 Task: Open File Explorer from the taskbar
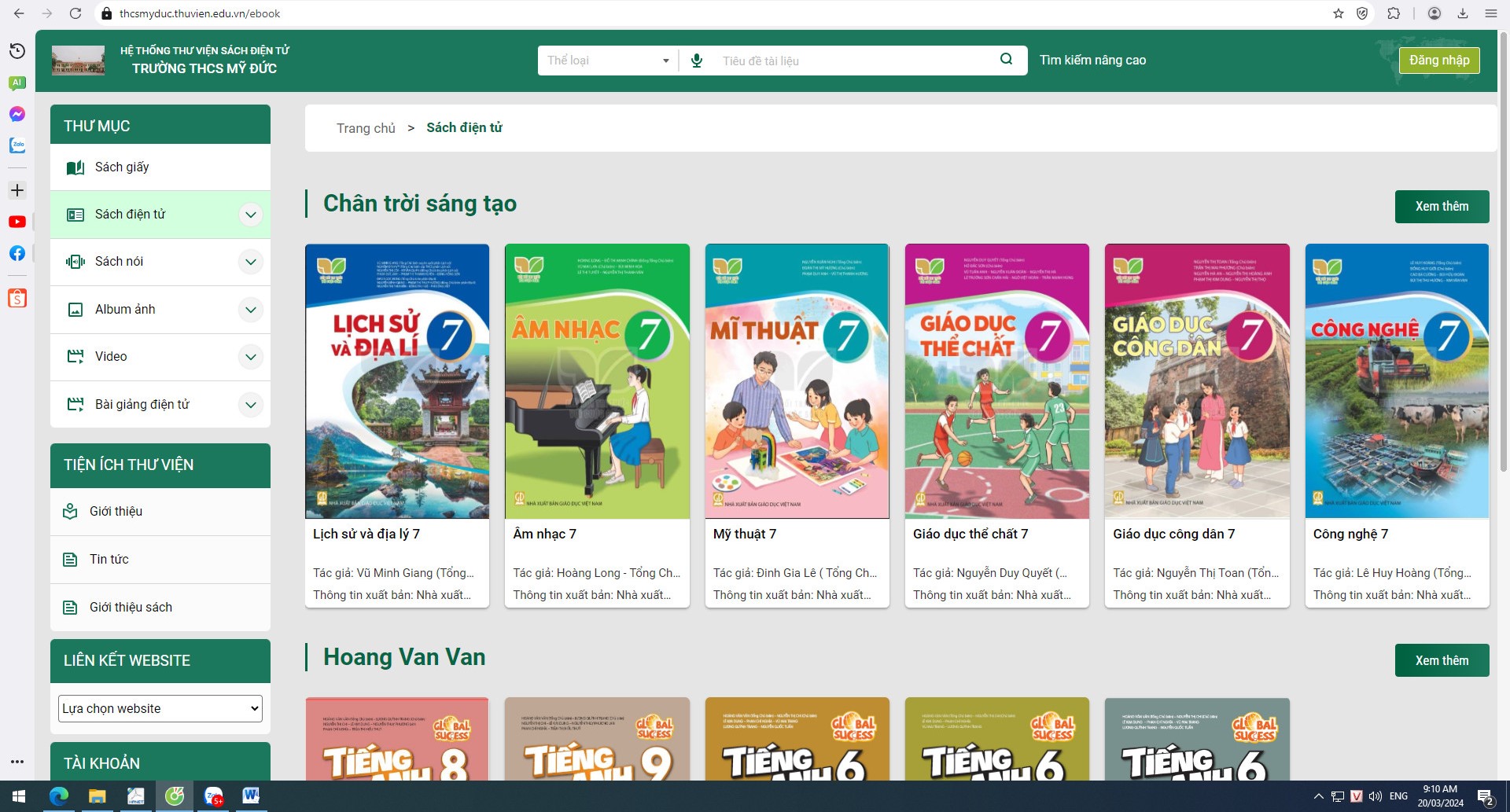[98, 796]
